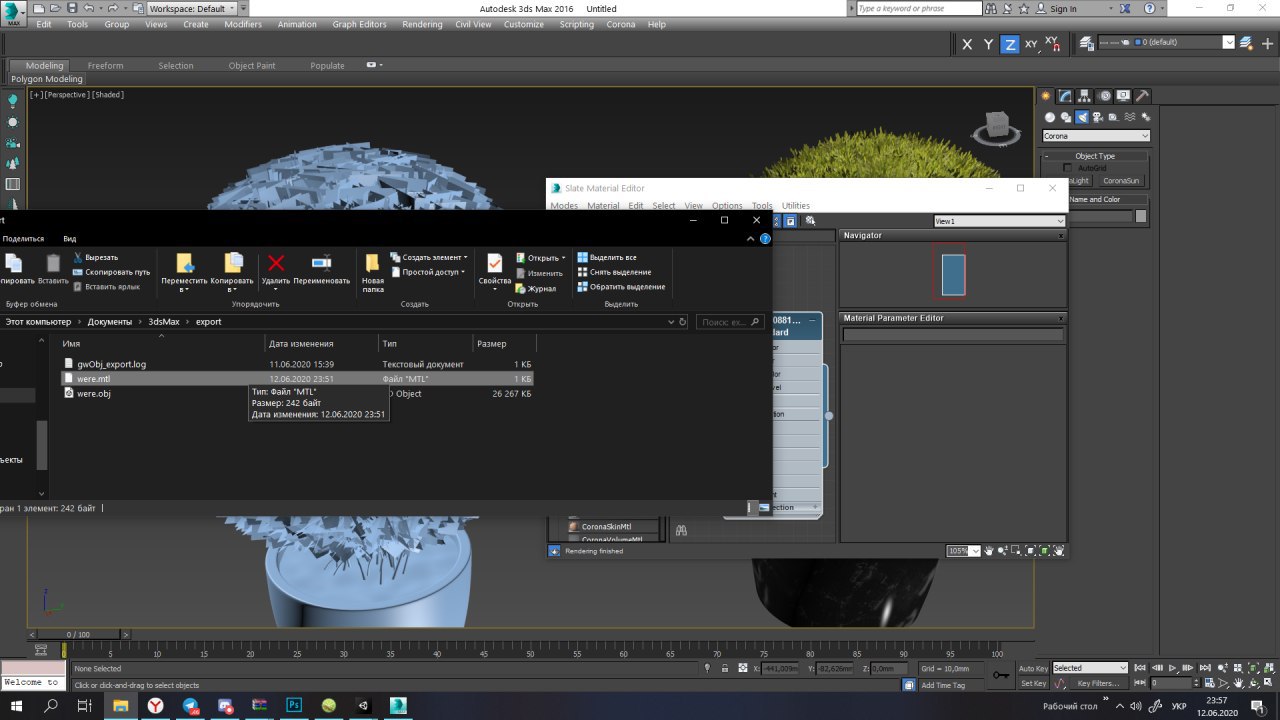Open the Manage Layers icon

[1087, 43]
